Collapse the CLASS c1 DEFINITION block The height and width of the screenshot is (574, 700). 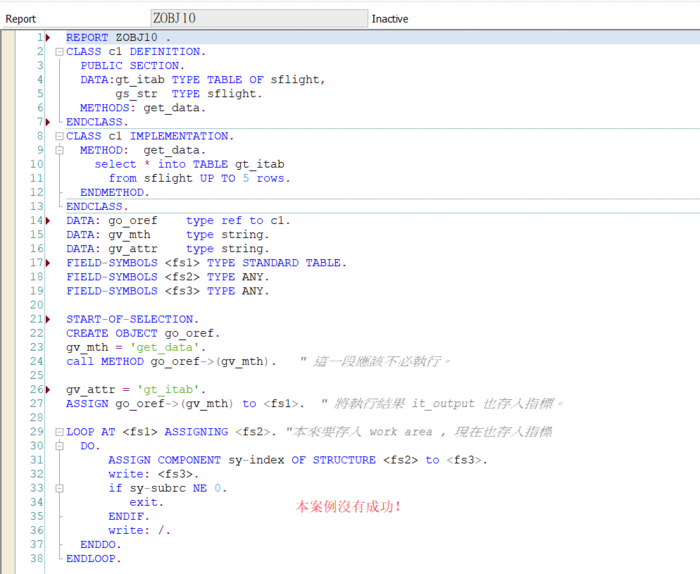(x=59, y=52)
